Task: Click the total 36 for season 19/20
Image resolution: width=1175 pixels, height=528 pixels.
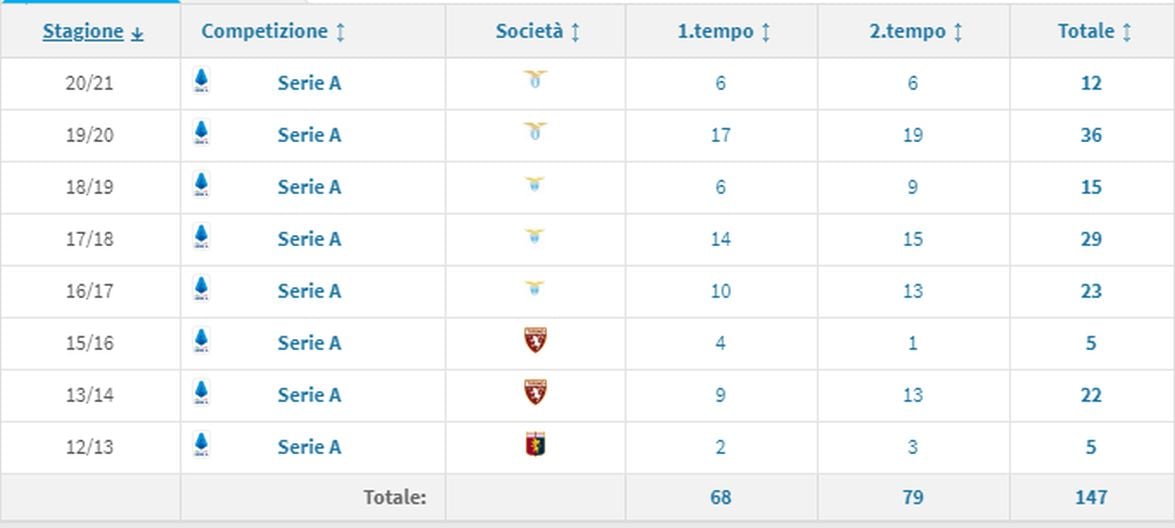Action: click(x=1091, y=135)
